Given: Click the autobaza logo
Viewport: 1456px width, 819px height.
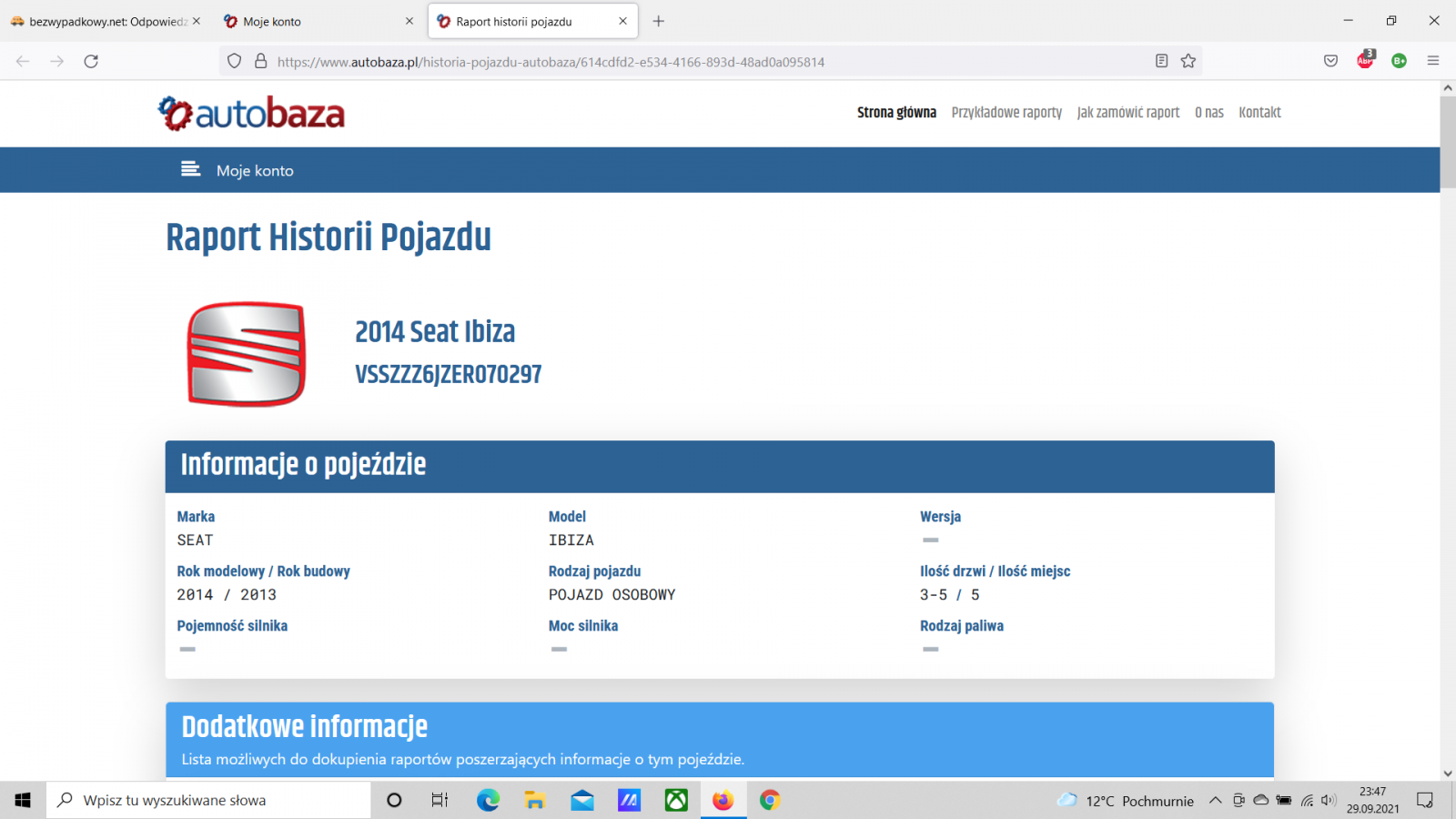Looking at the screenshot, I should pyautogui.click(x=251, y=114).
